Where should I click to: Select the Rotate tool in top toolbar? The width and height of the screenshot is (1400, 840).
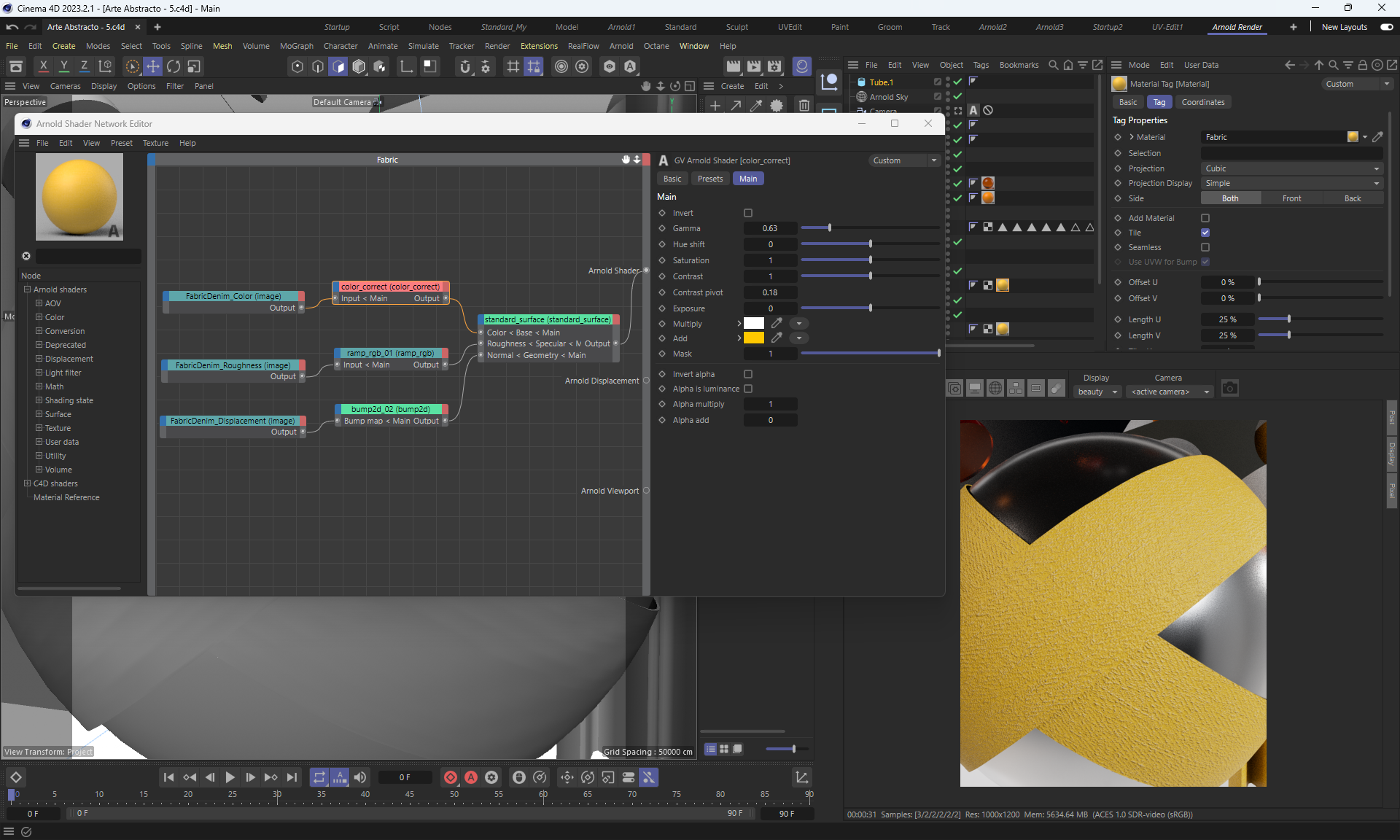click(x=174, y=66)
